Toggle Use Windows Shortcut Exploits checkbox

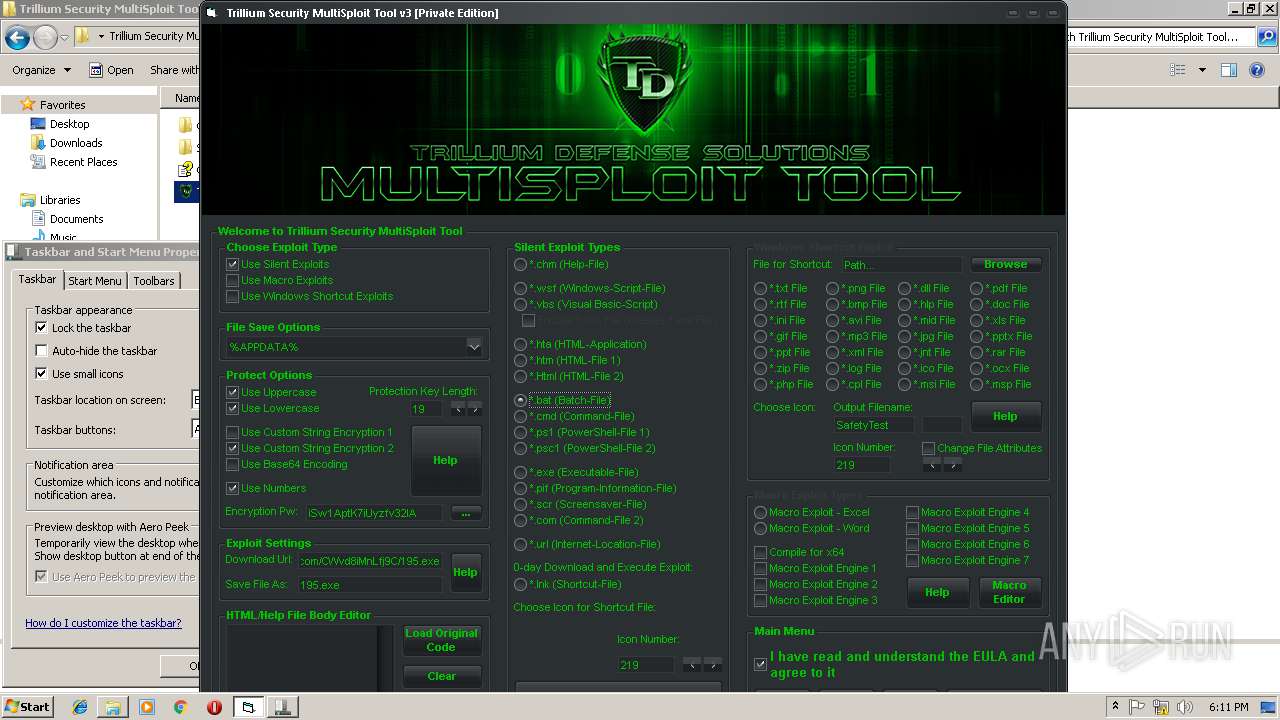click(232, 296)
